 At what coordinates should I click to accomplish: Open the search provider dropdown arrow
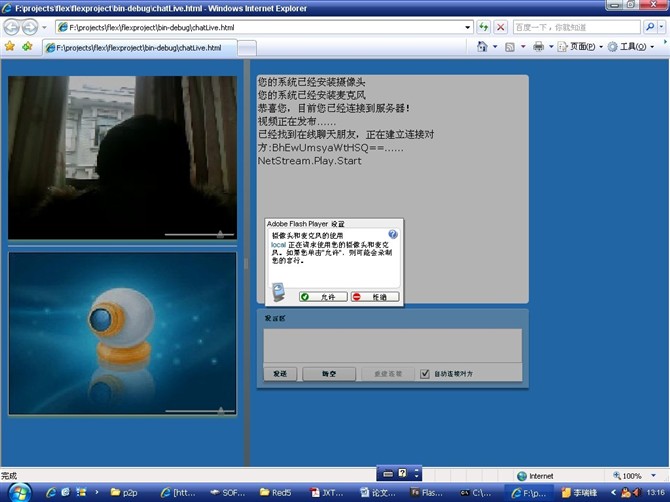tap(661, 27)
